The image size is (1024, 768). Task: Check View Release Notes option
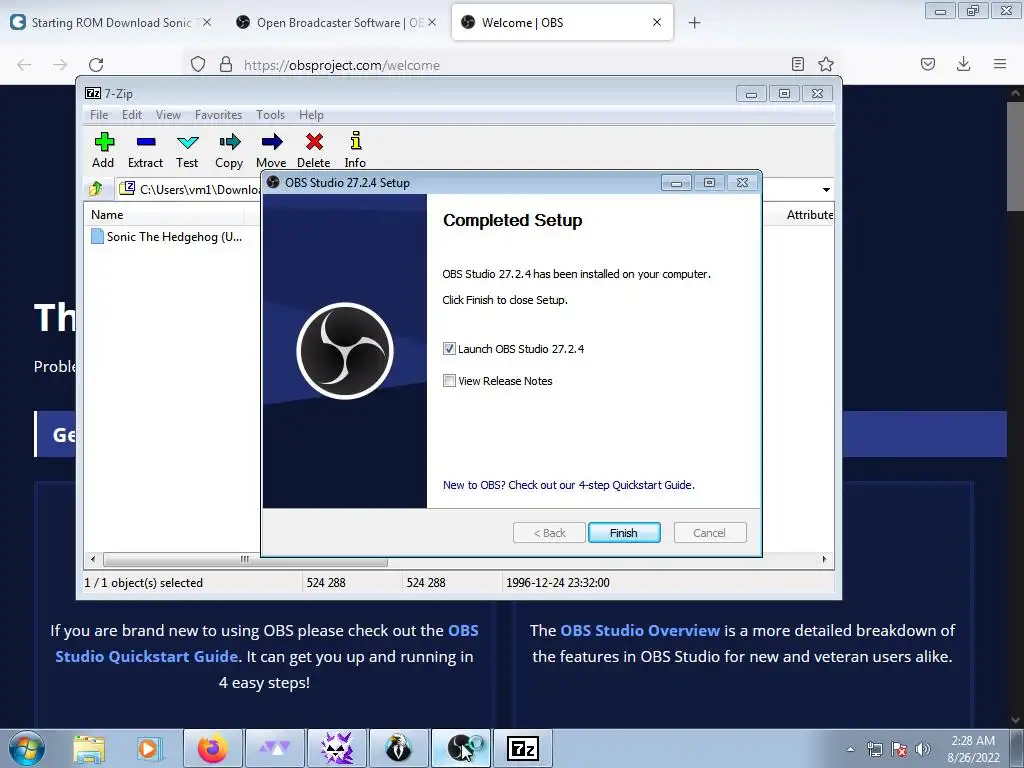[449, 381]
